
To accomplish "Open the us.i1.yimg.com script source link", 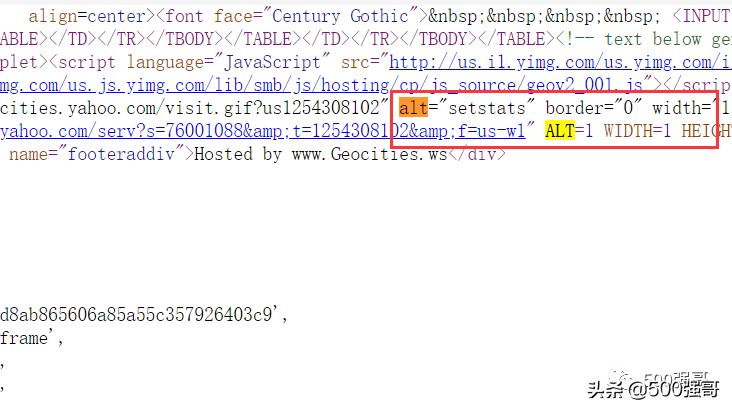I will pyautogui.click(x=560, y=62).
